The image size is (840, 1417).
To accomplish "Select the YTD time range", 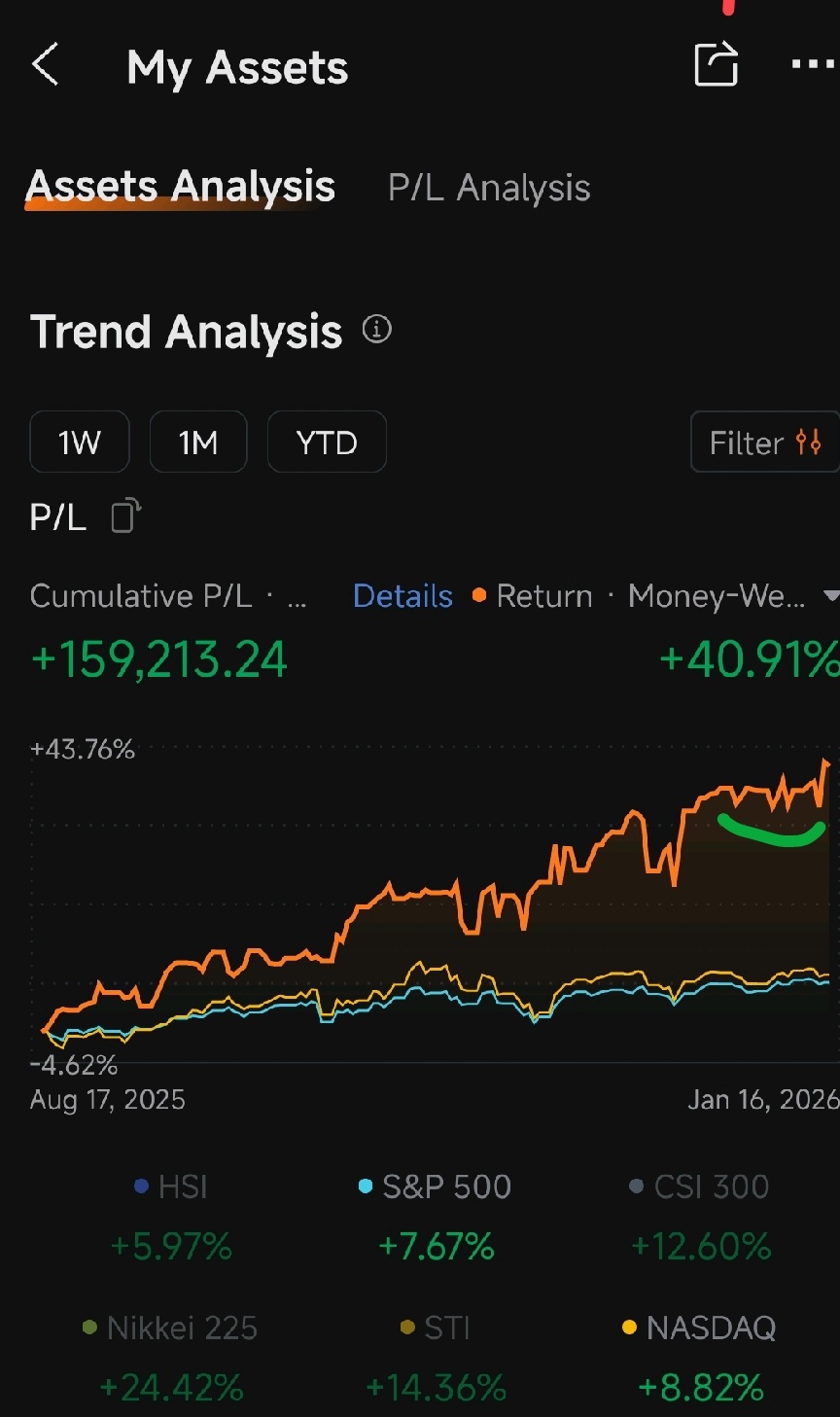I will 327,442.
